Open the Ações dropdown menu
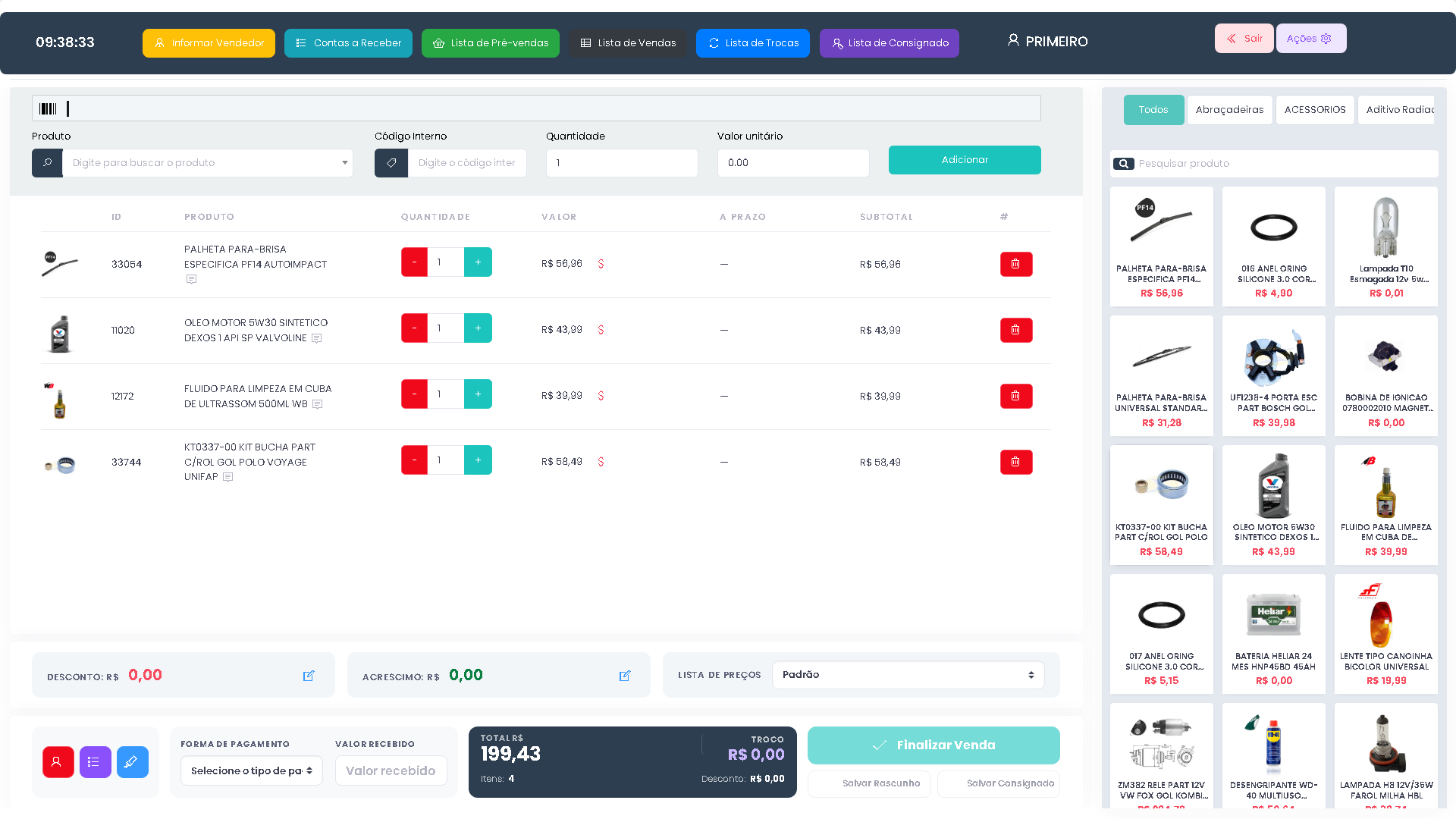 click(1311, 39)
